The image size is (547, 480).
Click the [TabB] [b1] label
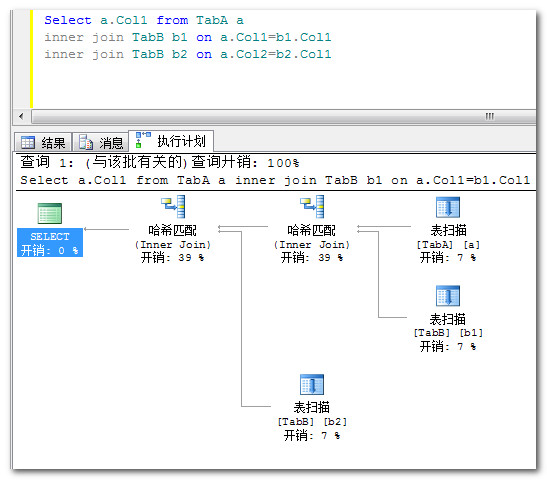448,333
